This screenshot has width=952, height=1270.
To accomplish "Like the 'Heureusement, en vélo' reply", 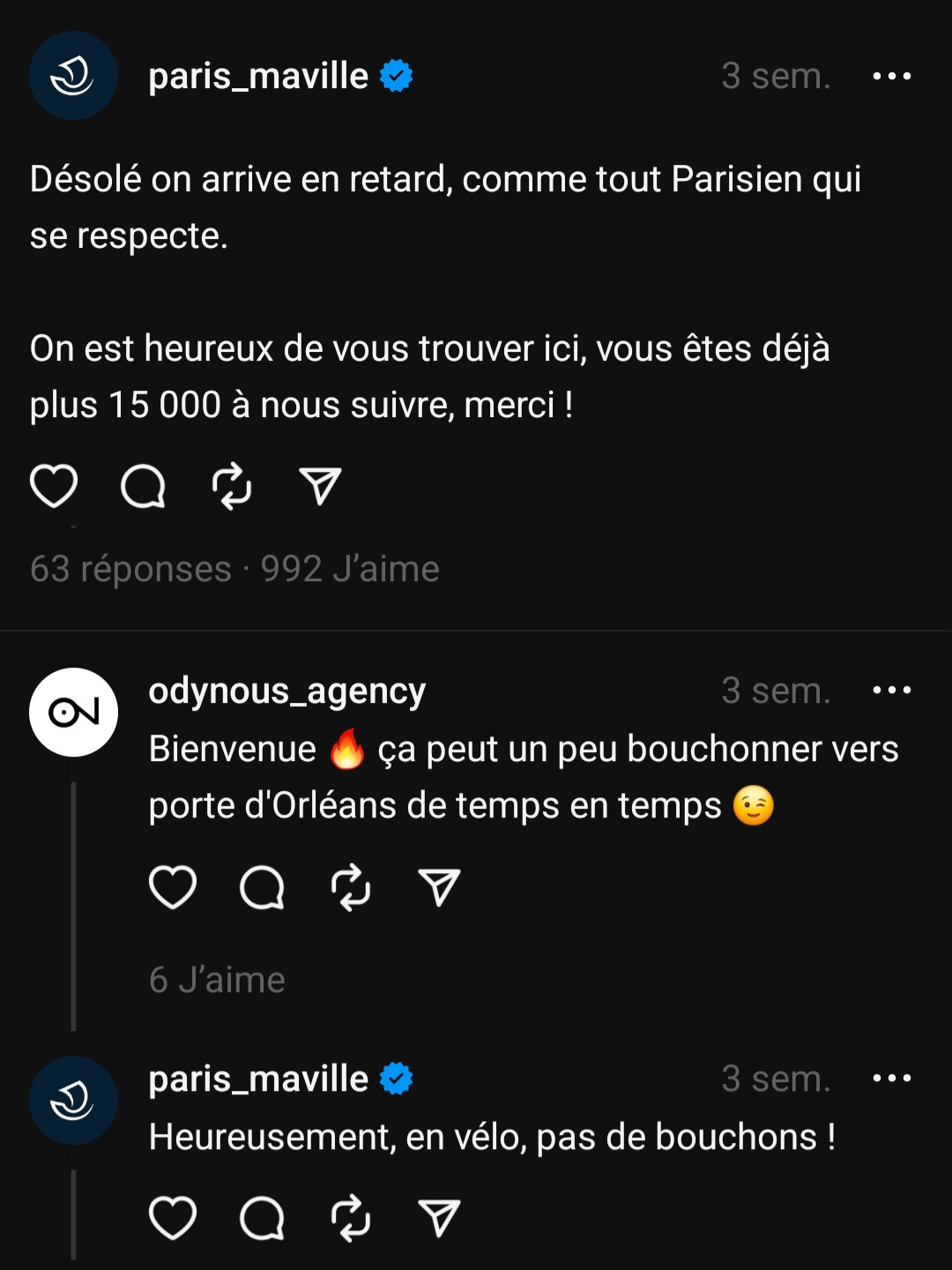I will point(173,1218).
